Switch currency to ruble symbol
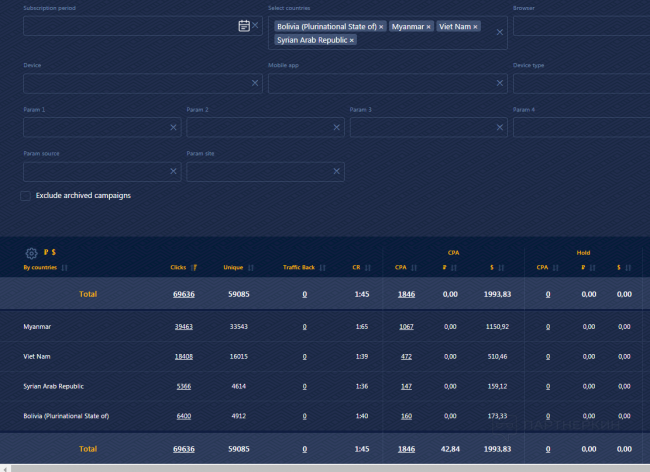This screenshot has width=650, height=472. (45, 253)
